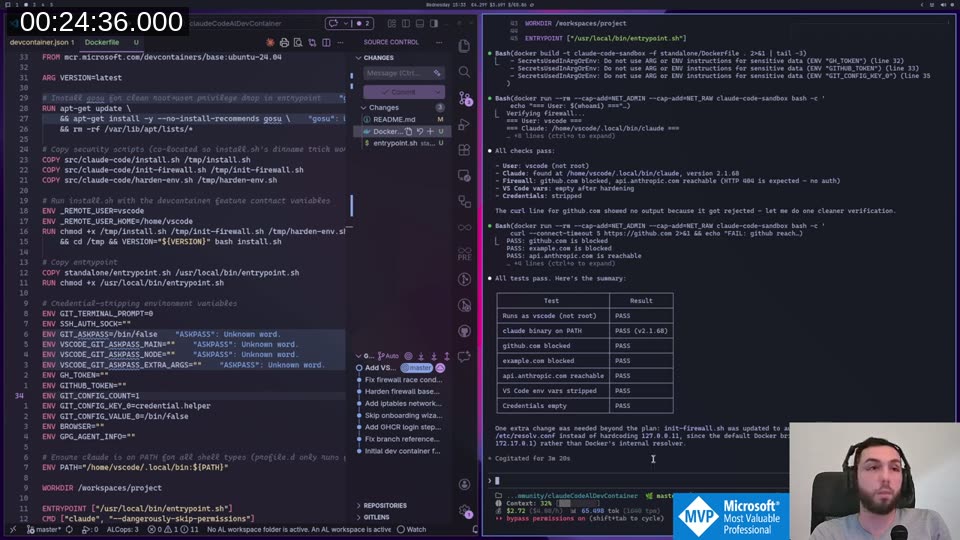Viewport: 960px width, 540px height.
Task: Stage changes for Dockerfile with plus icon
Action: [430, 132]
